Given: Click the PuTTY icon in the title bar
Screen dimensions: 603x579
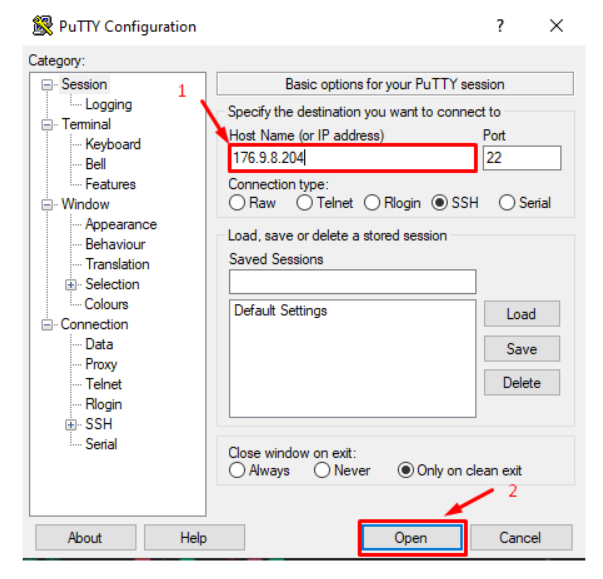Looking at the screenshot, I should (42, 26).
